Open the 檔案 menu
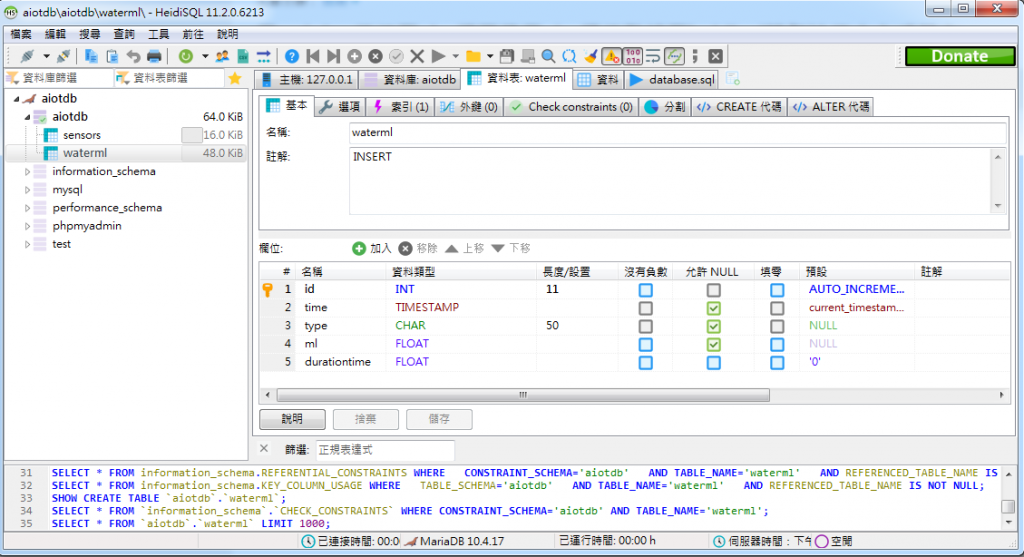 click(21, 34)
